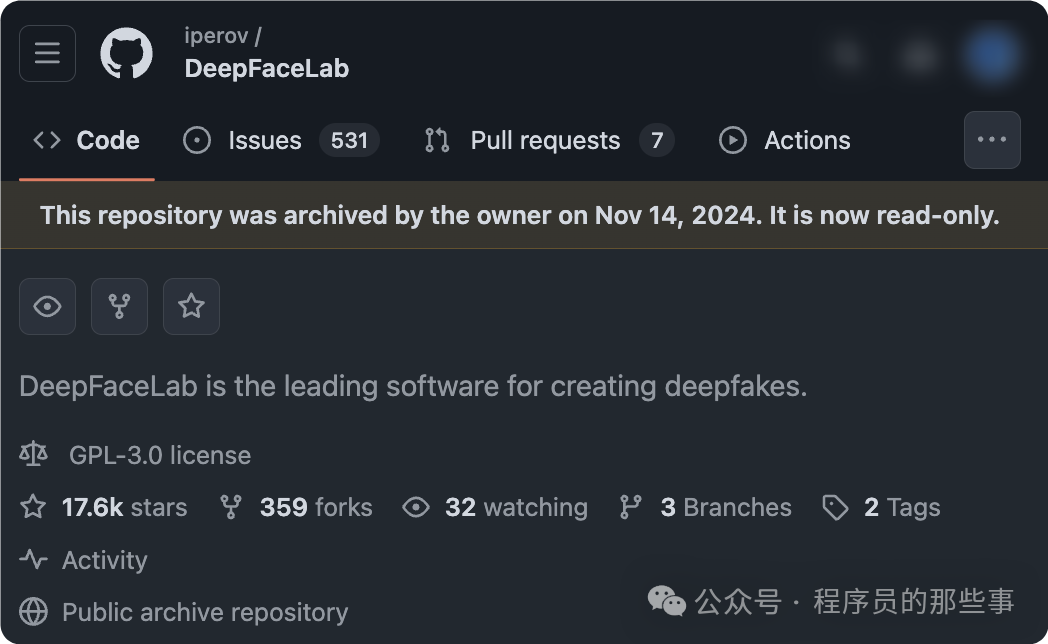View the 359 forks link
Image resolution: width=1048 pixels, height=644 pixels.
click(296, 508)
